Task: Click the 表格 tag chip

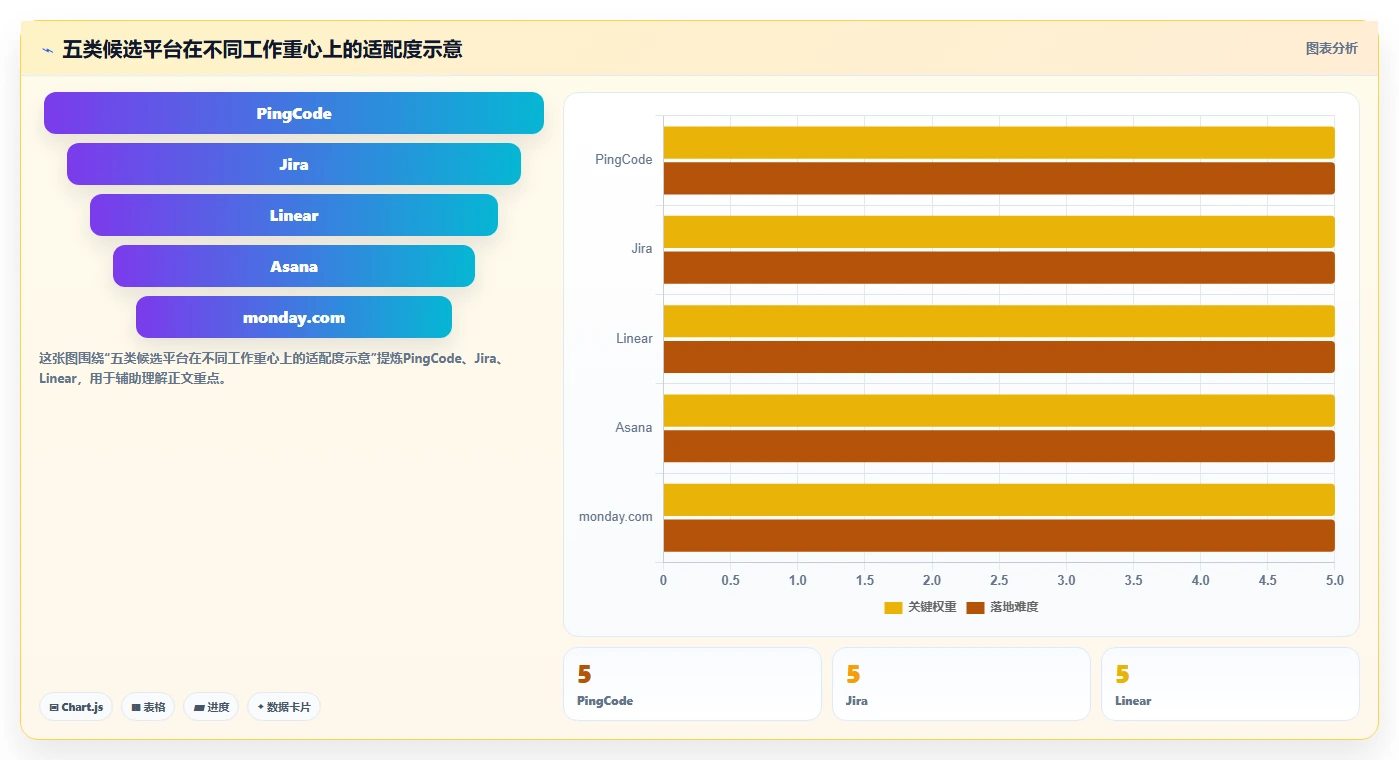Action: 148,707
